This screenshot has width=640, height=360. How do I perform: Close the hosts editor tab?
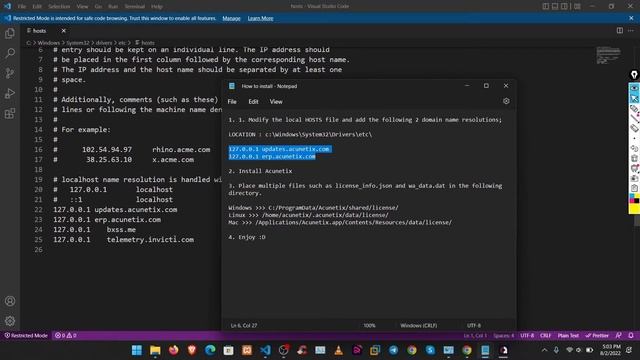click(64, 31)
